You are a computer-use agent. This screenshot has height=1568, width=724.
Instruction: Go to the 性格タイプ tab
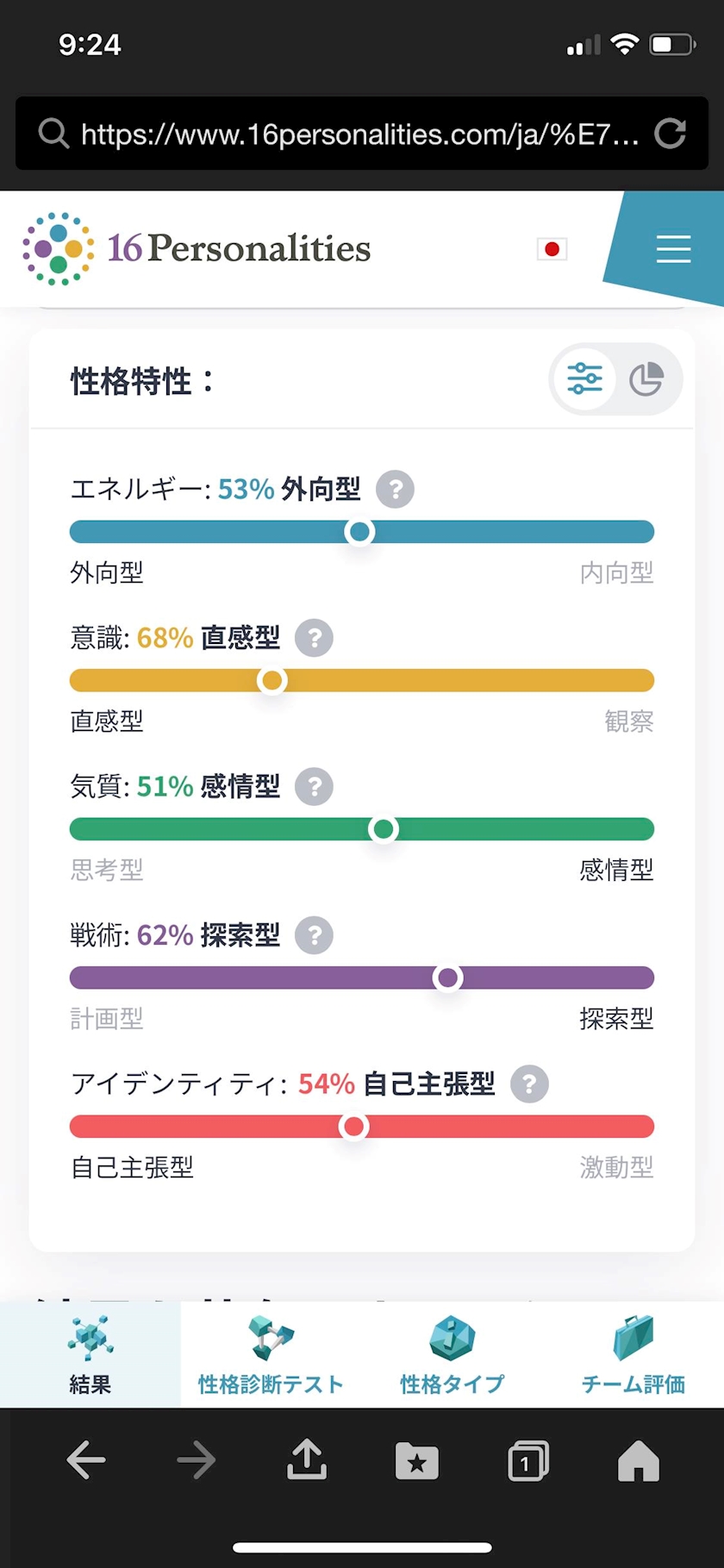(x=452, y=1354)
